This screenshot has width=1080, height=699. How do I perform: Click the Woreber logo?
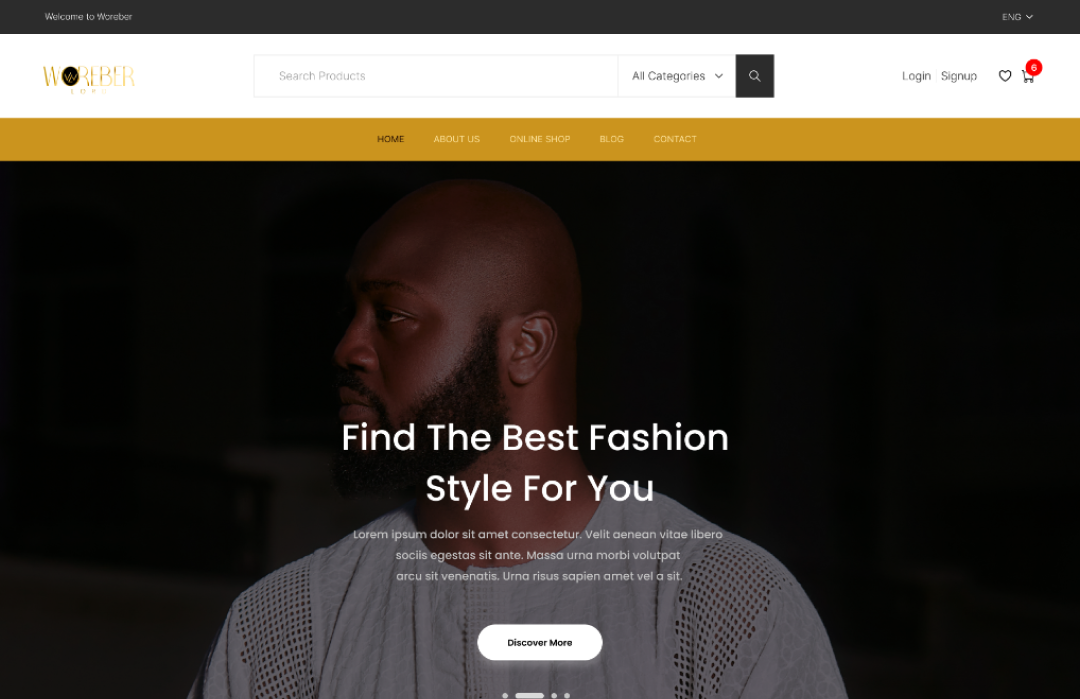[x=89, y=78]
